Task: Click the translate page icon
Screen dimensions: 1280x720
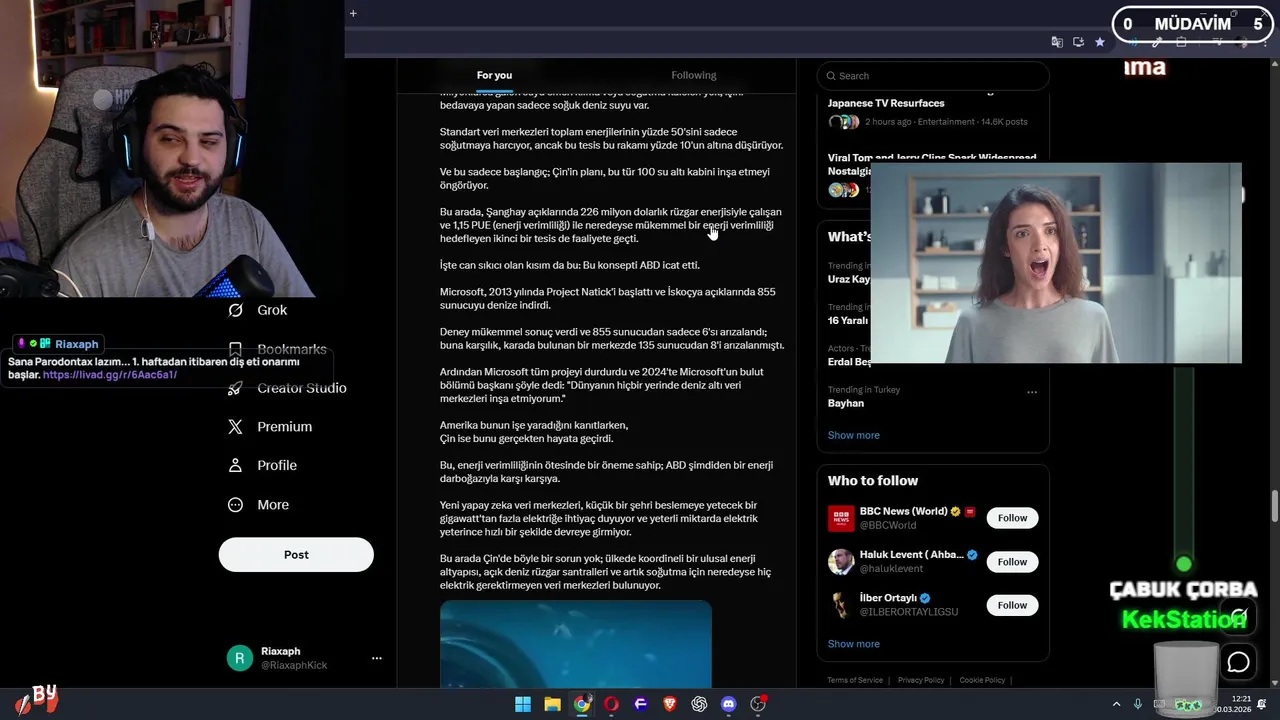Action: coord(1057,42)
